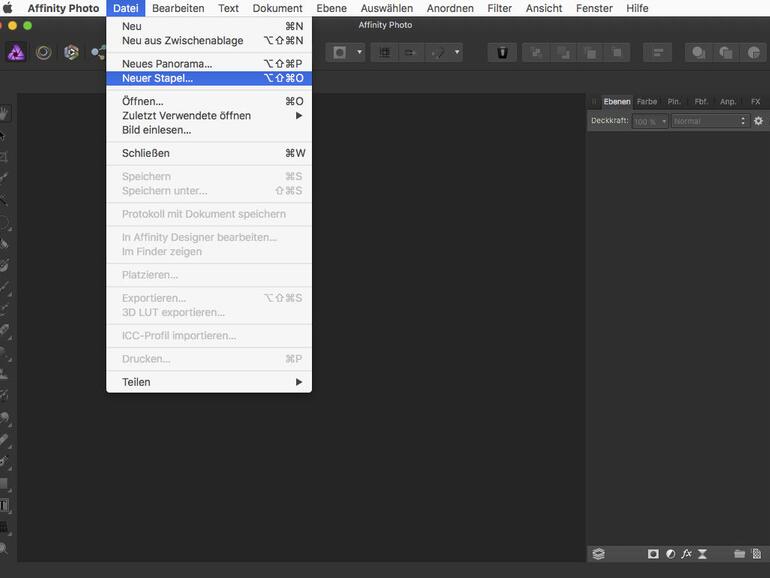Screen dimensions: 770x578
Task: Open the Layers panel gear settings
Action: [758, 121]
